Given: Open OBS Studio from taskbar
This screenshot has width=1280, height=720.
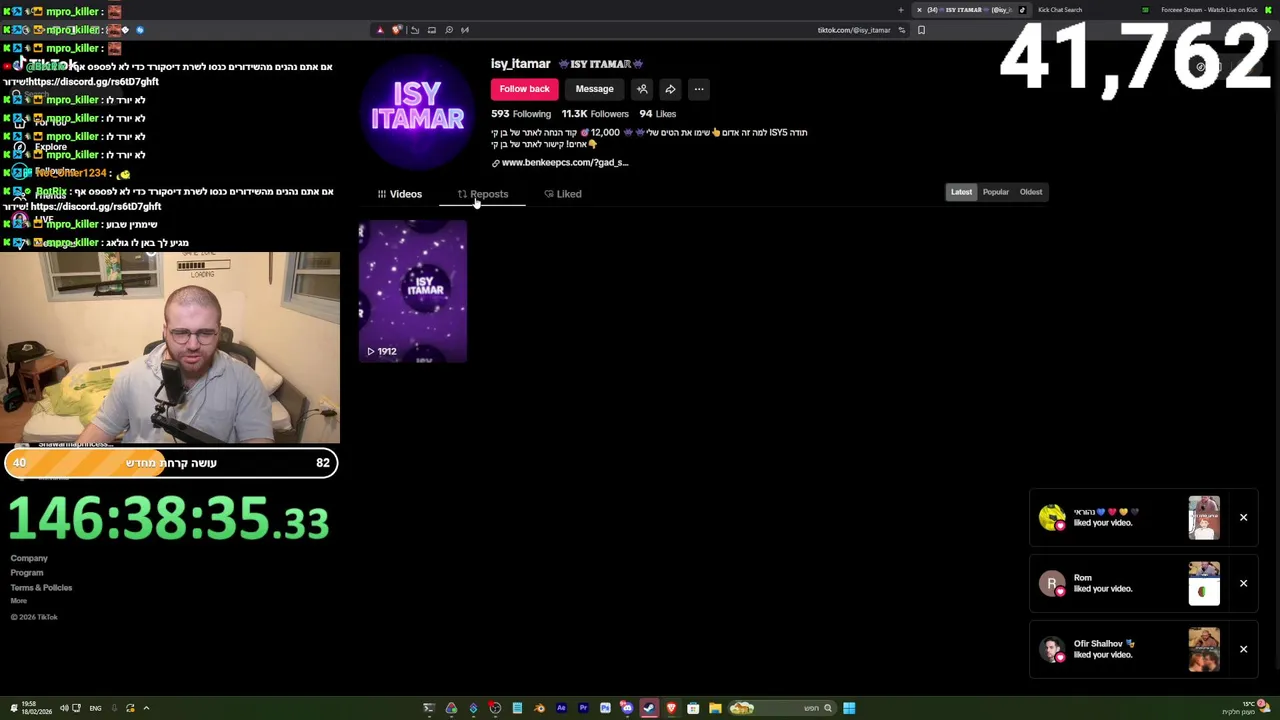Looking at the screenshot, I should [x=495, y=708].
